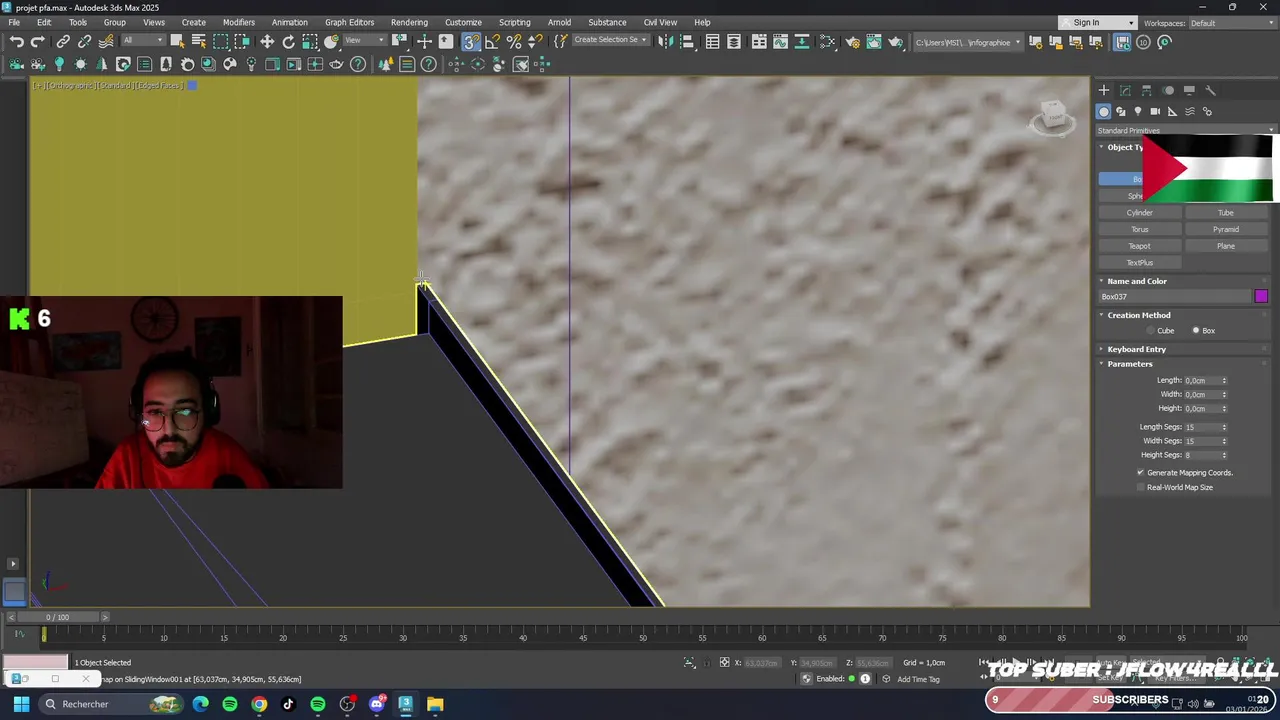
Task: Open the Rendered Frame Window icon
Action: [x=874, y=41]
